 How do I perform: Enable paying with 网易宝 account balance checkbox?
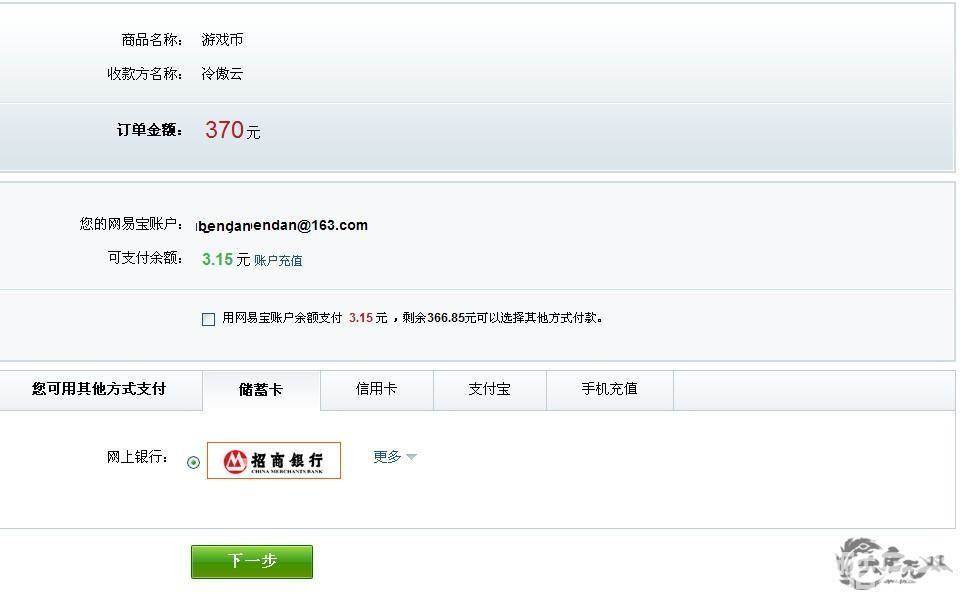pos(209,319)
